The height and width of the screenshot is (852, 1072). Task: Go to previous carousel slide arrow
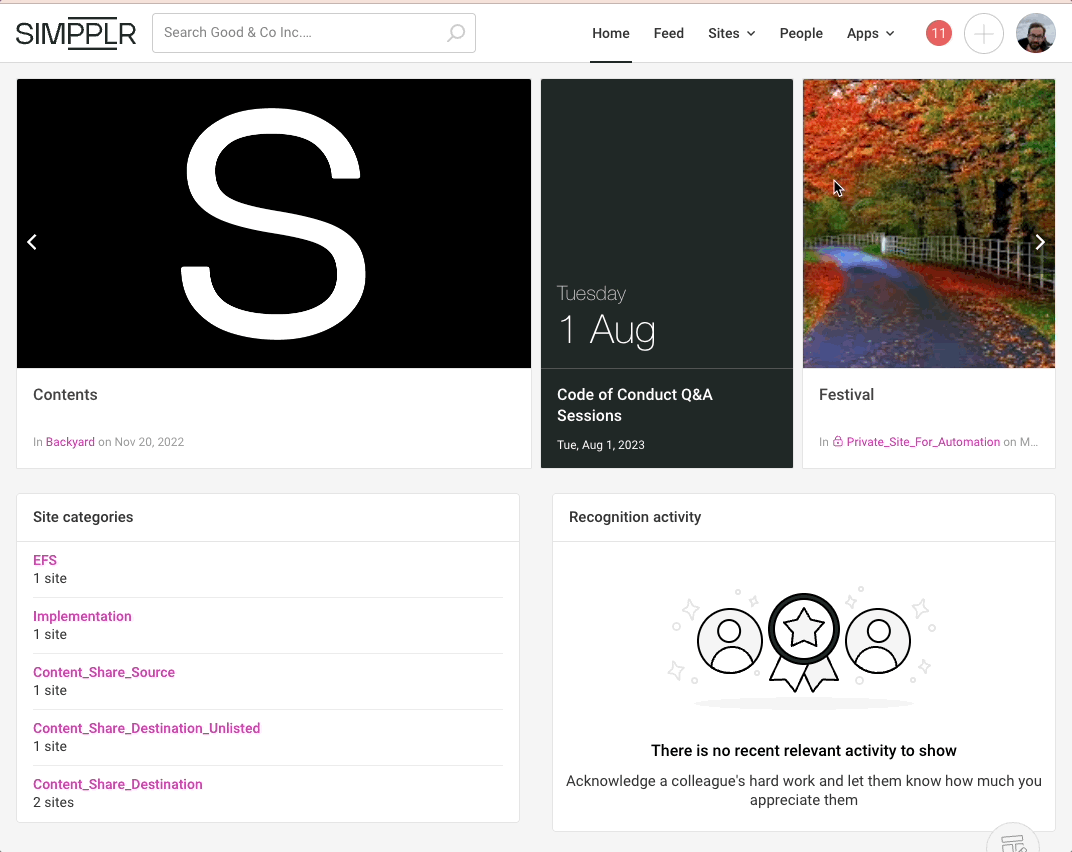32,242
